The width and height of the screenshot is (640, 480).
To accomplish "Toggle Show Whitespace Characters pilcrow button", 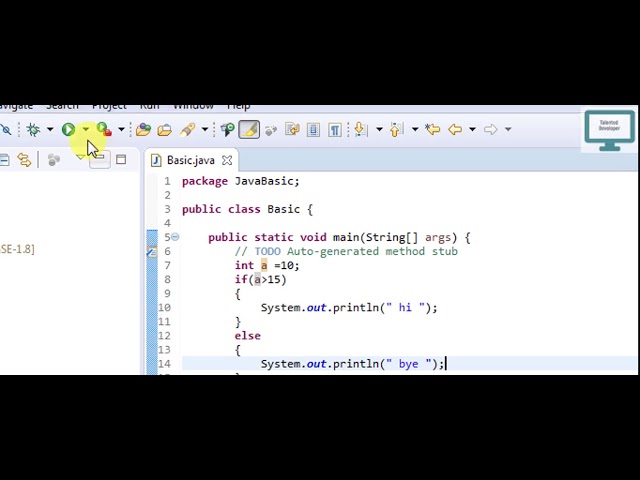I will tap(335, 130).
